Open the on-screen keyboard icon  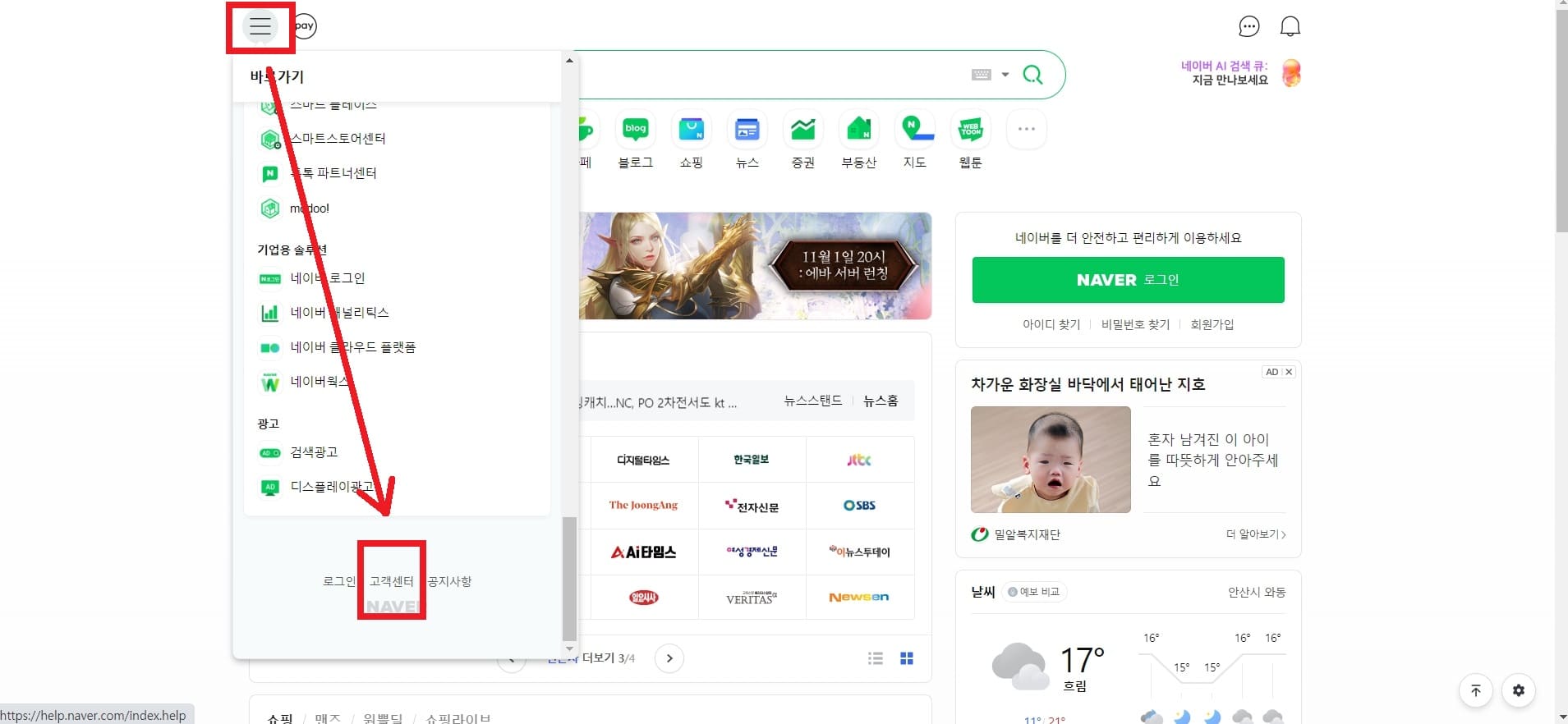coord(982,75)
